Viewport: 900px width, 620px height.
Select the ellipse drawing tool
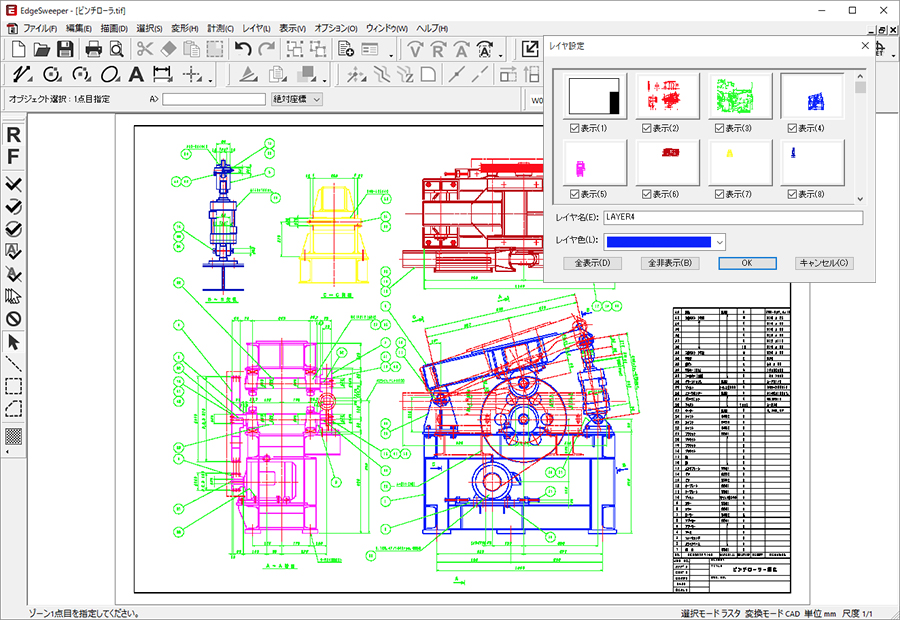(111, 74)
